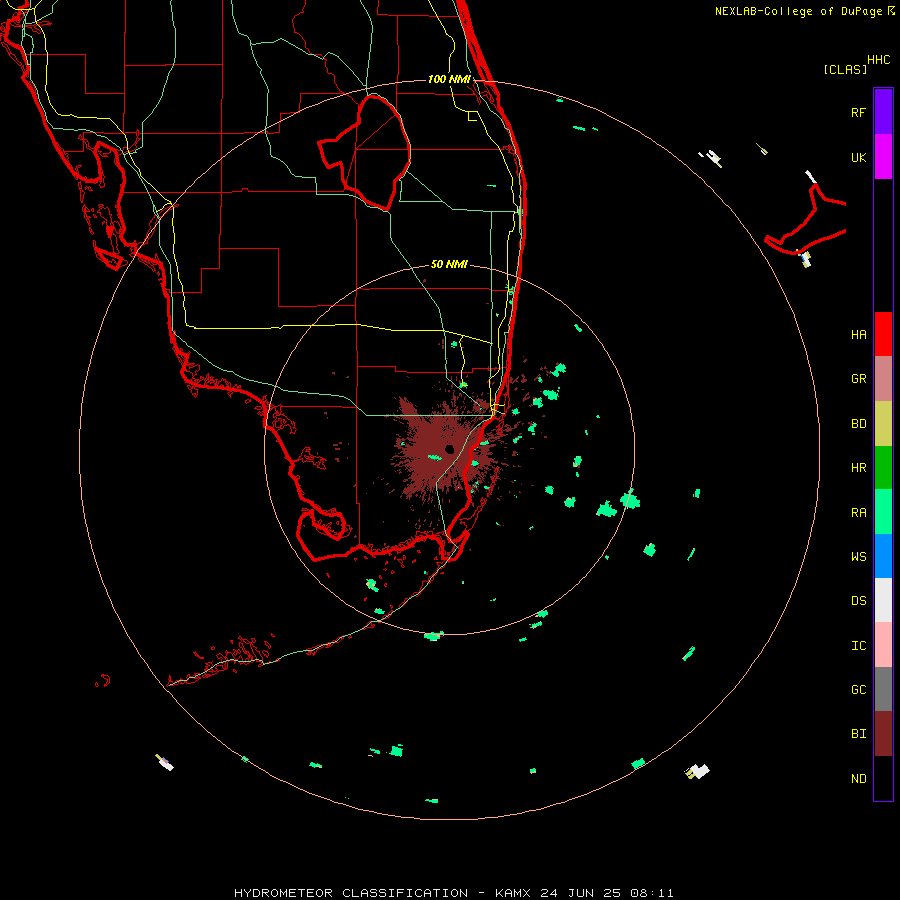900x900 pixels.
Task: Click the "BD" legend label
Action: pos(858,424)
